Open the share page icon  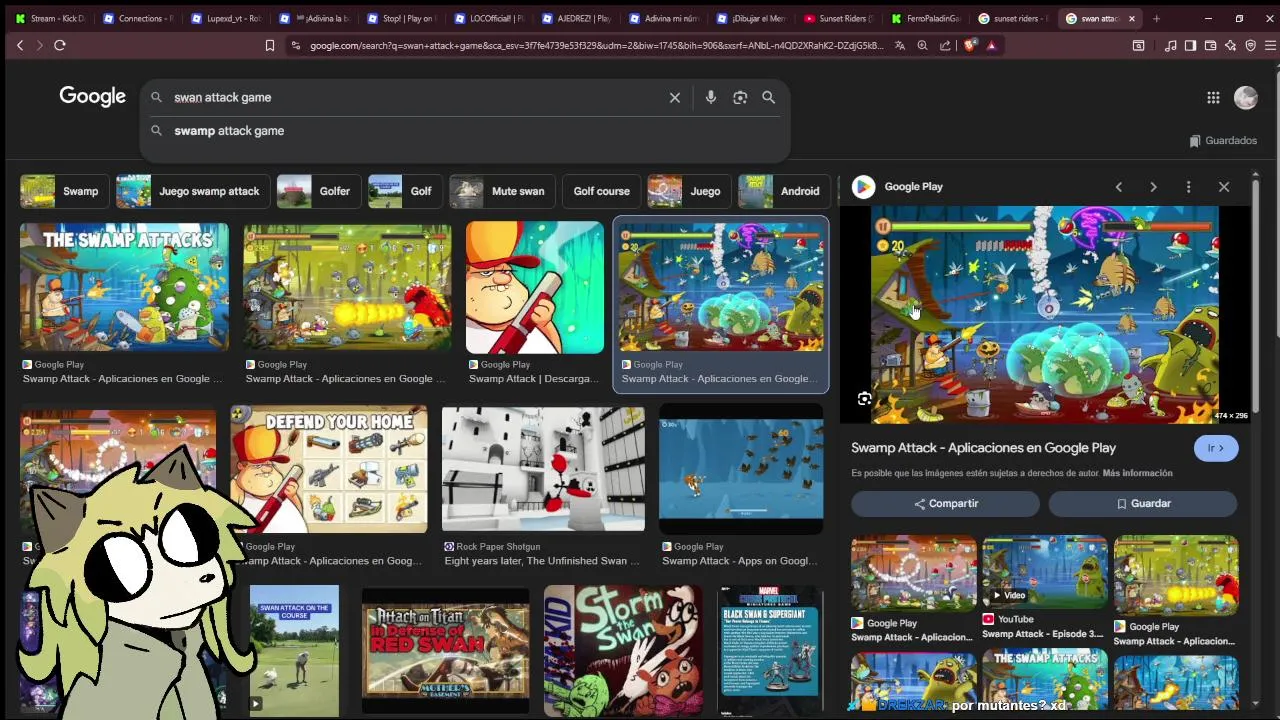click(x=945, y=45)
